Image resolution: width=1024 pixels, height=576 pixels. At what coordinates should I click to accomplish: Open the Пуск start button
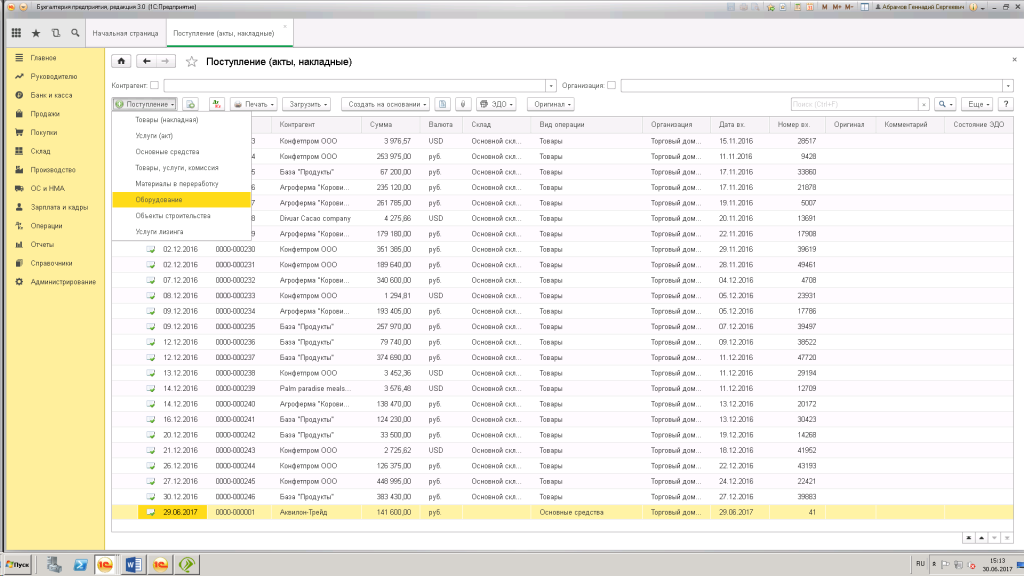point(17,564)
